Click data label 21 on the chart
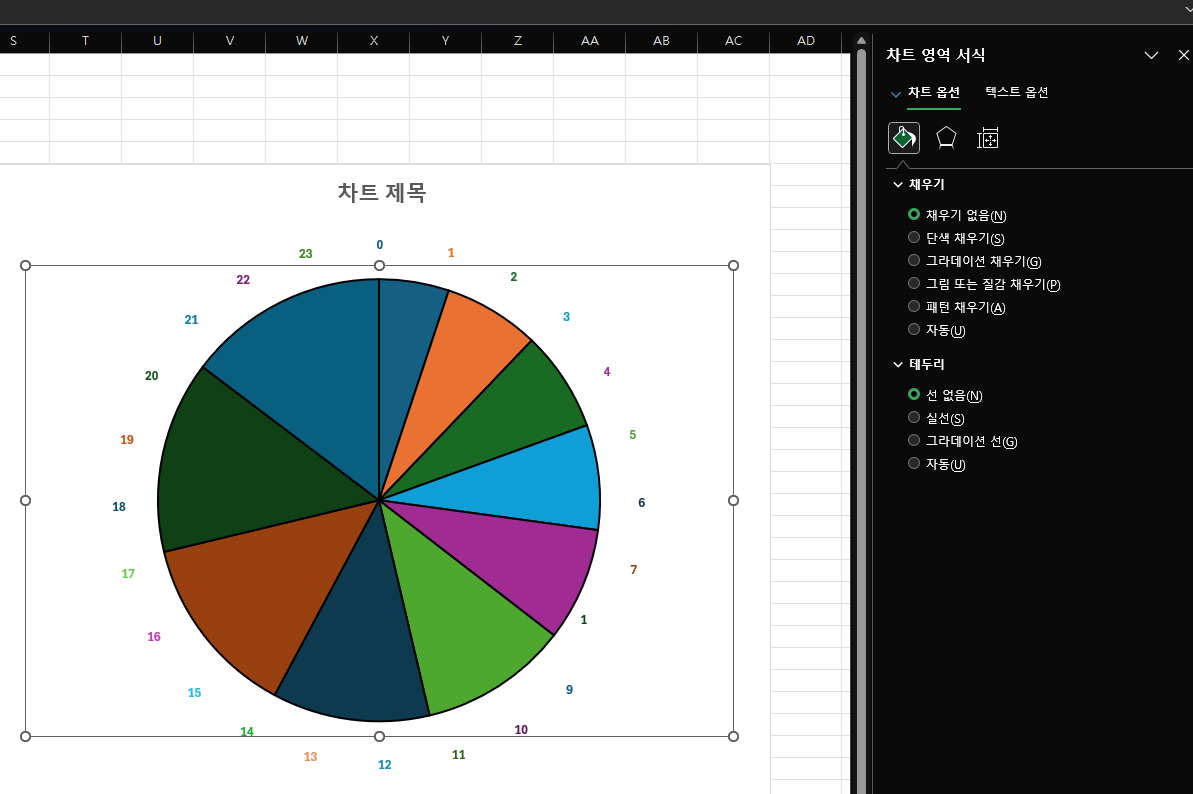 pyautogui.click(x=192, y=319)
